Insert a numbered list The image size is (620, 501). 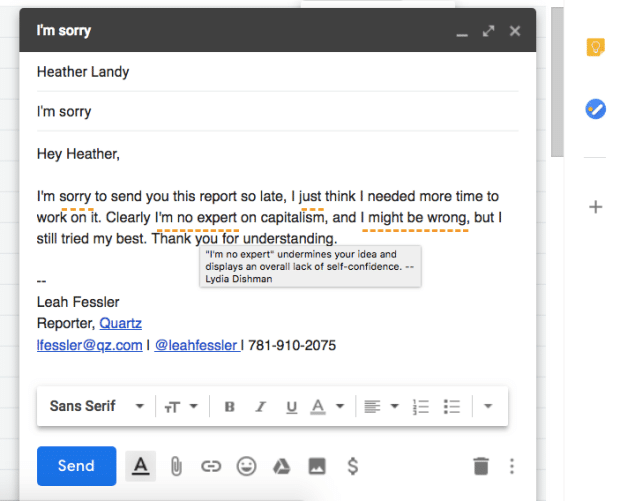click(x=421, y=406)
